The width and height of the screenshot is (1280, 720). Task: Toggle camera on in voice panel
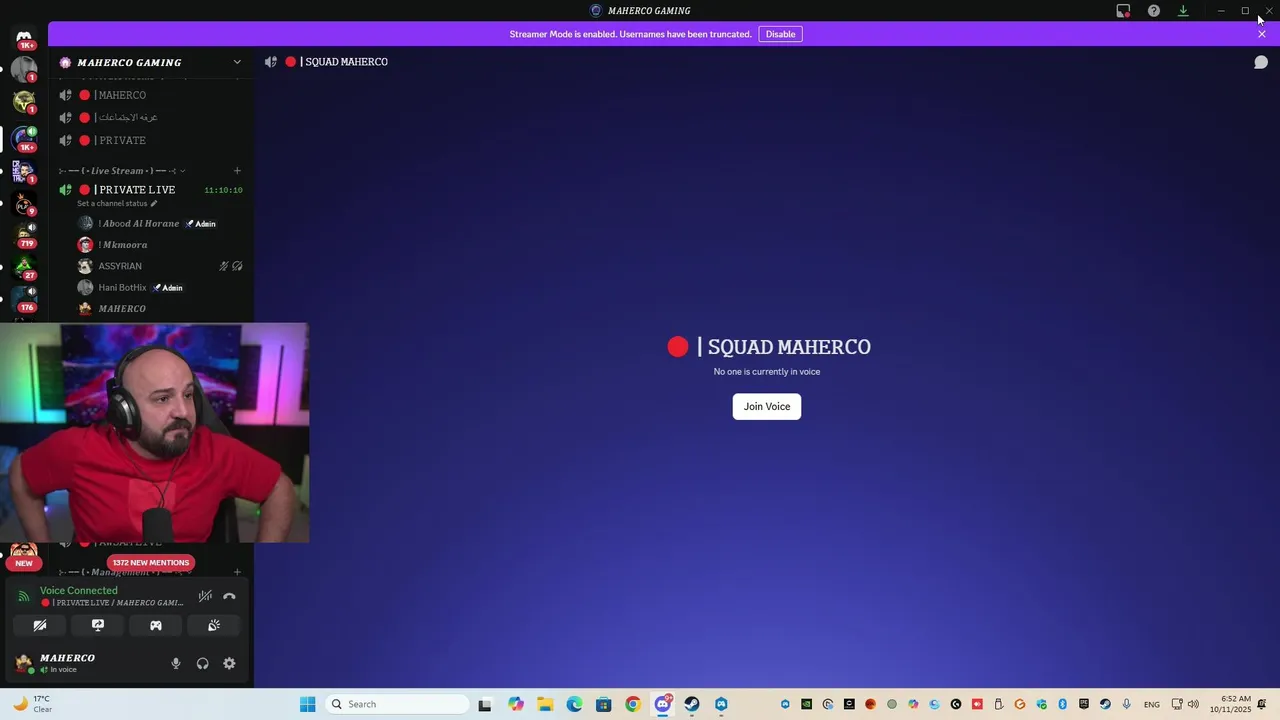click(40, 625)
